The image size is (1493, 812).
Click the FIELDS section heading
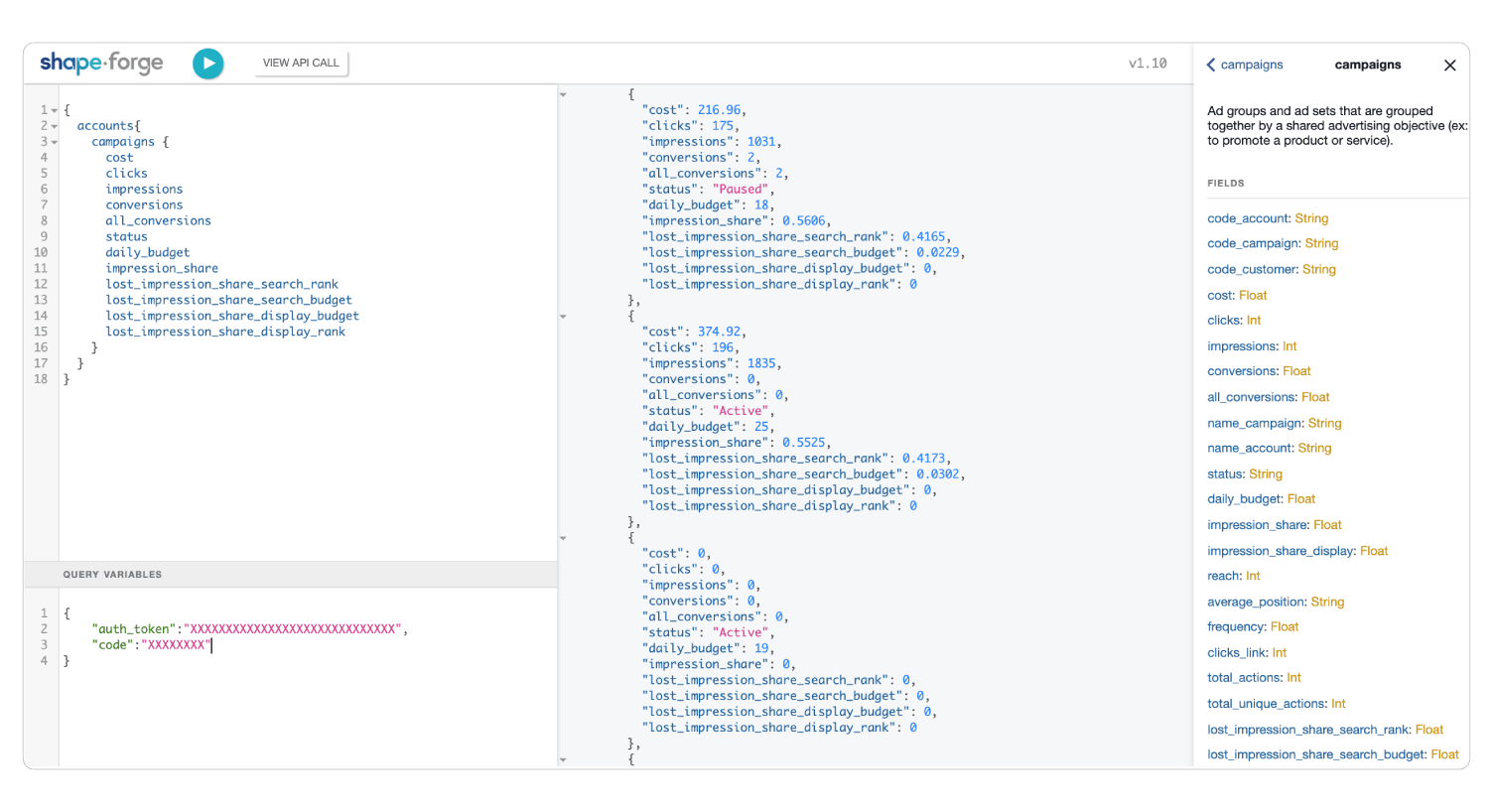(x=1226, y=184)
